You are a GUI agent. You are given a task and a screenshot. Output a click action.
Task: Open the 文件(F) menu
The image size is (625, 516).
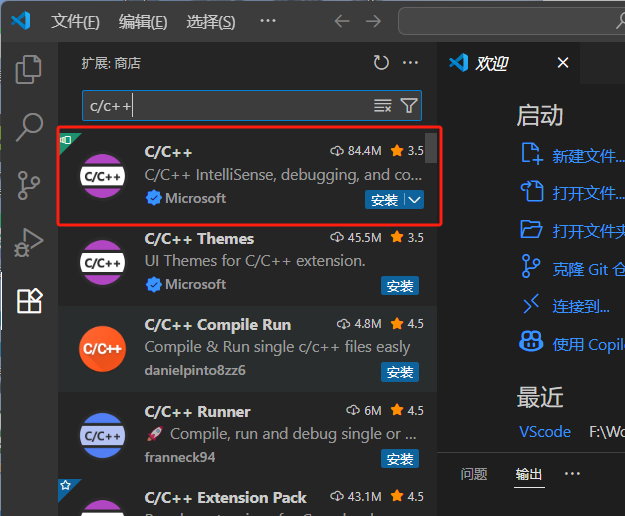pos(75,21)
